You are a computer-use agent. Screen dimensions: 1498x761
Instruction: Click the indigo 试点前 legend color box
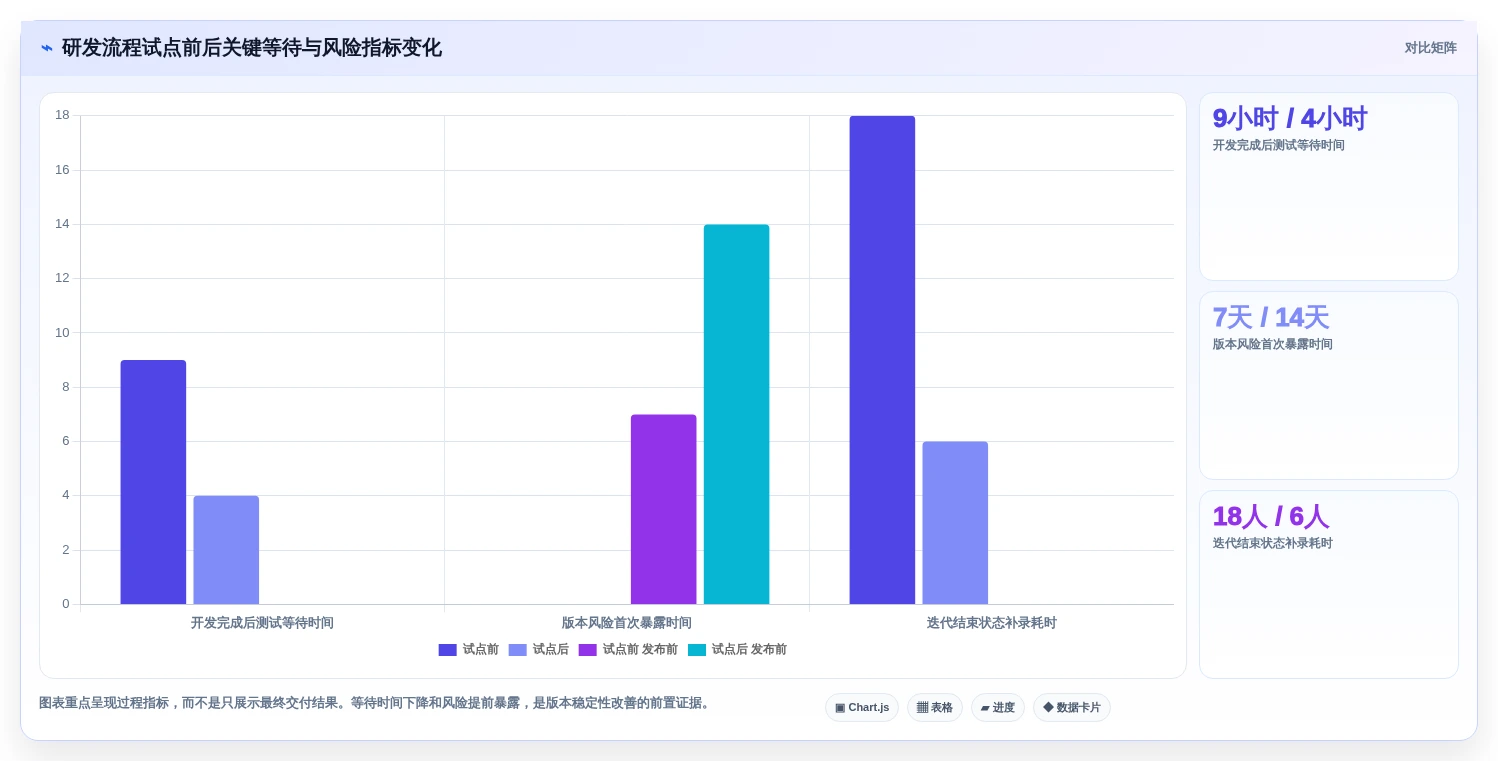(x=448, y=650)
